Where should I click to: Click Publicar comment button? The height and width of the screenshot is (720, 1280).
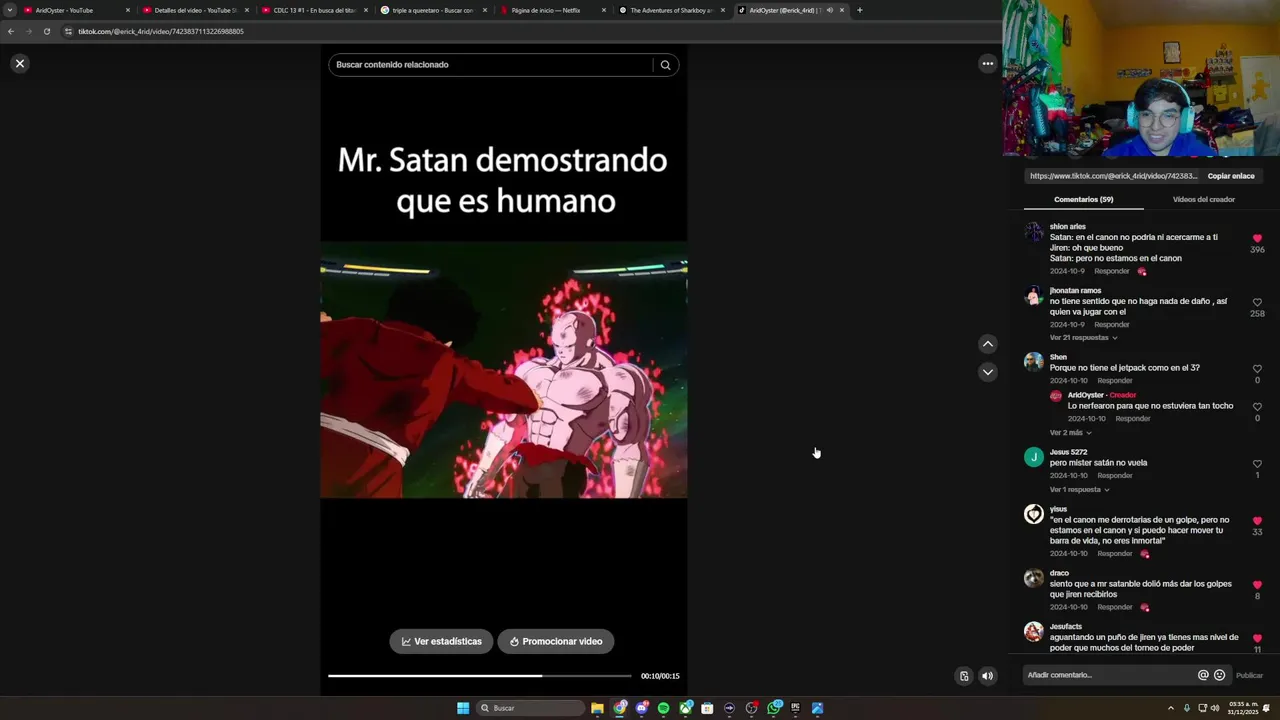[1249, 675]
